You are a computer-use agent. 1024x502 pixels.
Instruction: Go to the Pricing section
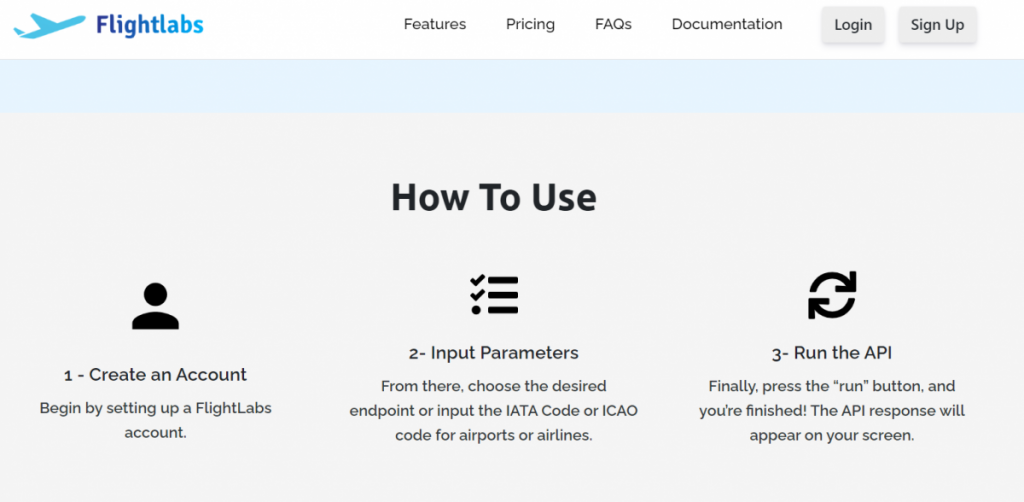(x=530, y=24)
